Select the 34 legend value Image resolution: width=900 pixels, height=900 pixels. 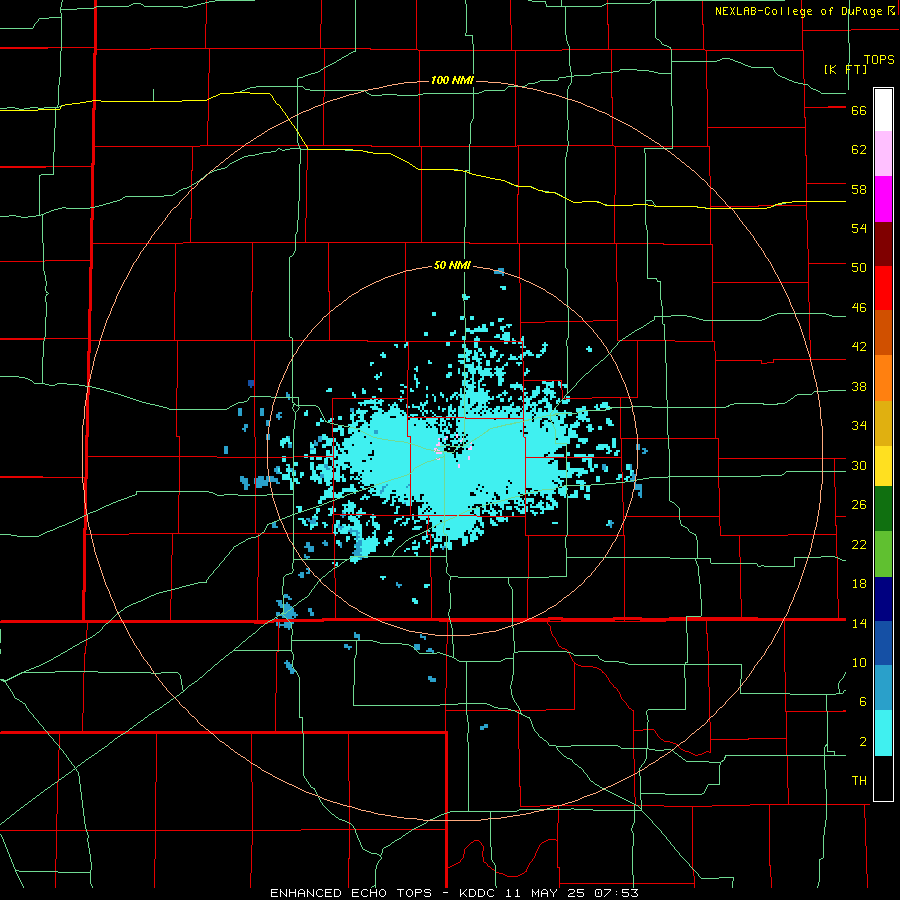pos(859,426)
